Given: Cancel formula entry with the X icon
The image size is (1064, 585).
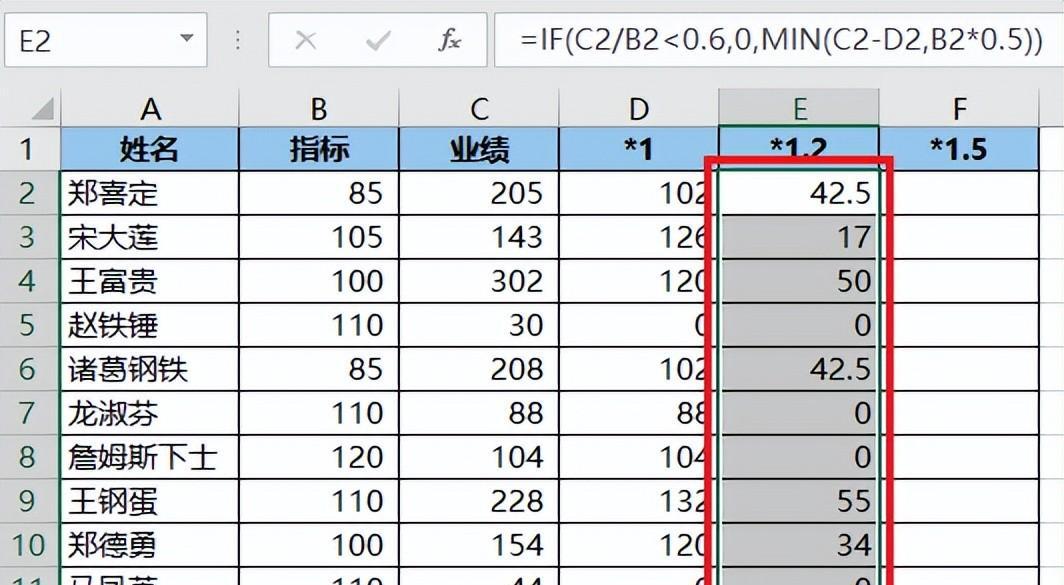Looking at the screenshot, I should [x=305, y=41].
